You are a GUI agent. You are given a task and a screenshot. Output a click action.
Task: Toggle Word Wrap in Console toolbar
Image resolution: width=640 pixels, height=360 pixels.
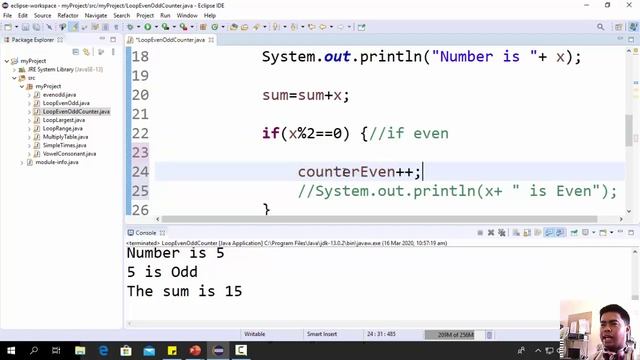[x=538, y=233]
